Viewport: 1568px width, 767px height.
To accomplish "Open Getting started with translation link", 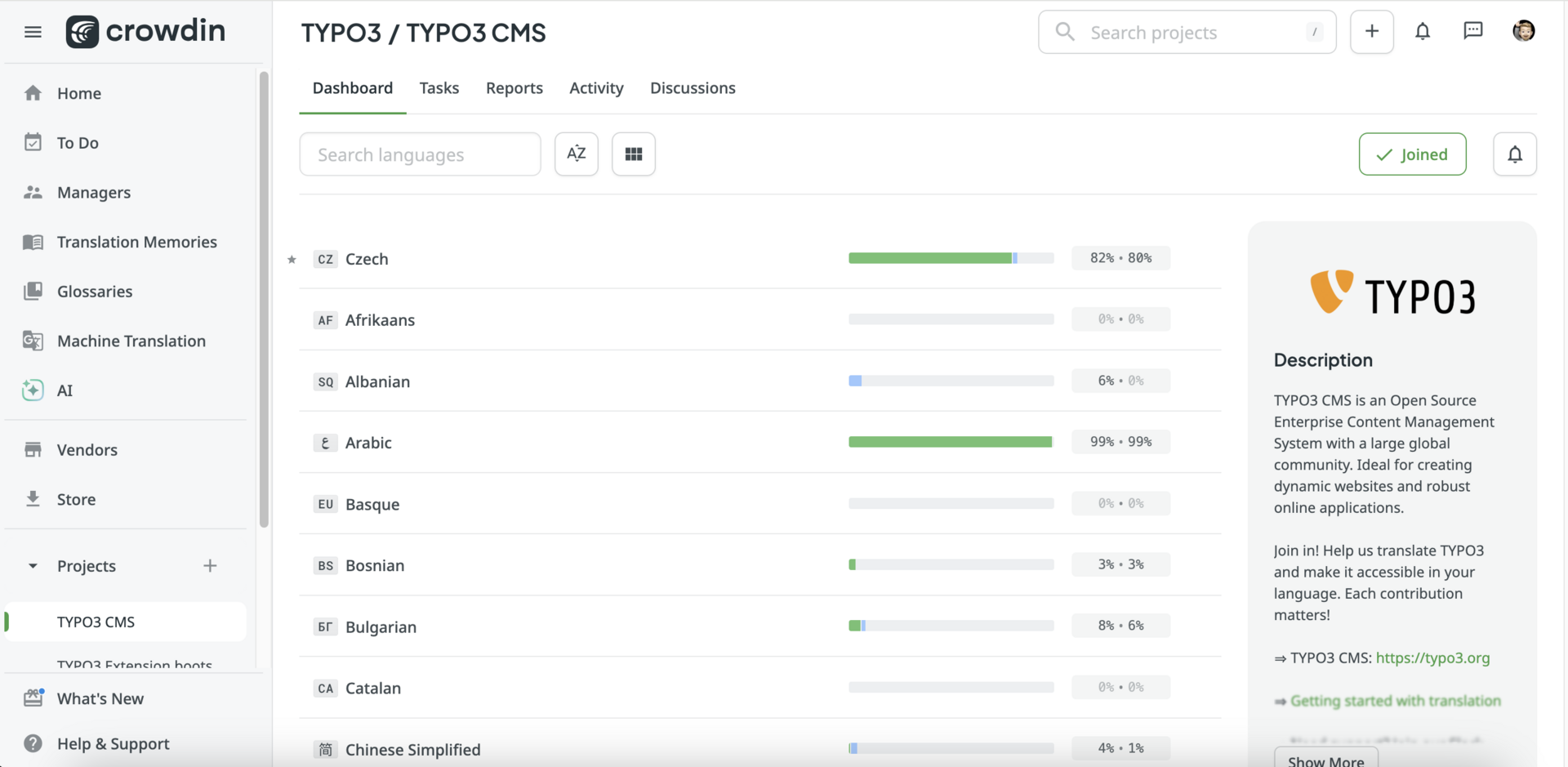I will pos(1395,701).
